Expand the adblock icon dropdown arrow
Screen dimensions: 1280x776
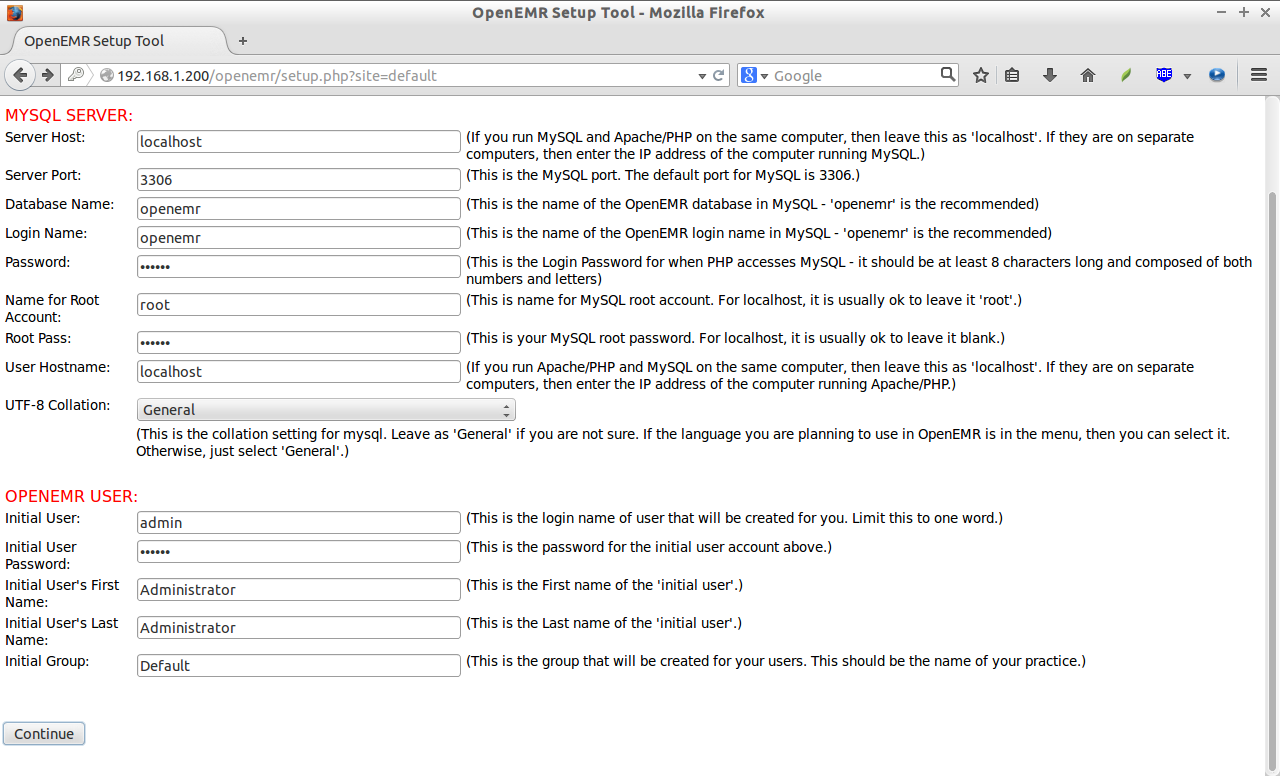[x=1187, y=76]
